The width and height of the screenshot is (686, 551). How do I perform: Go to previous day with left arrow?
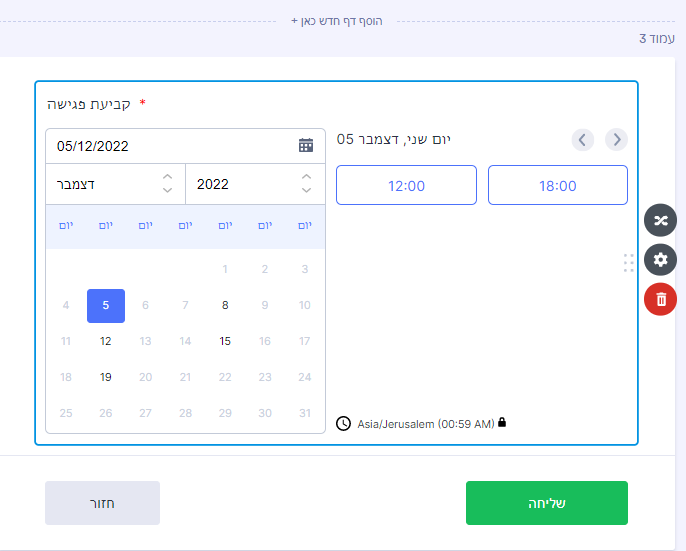[583, 140]
